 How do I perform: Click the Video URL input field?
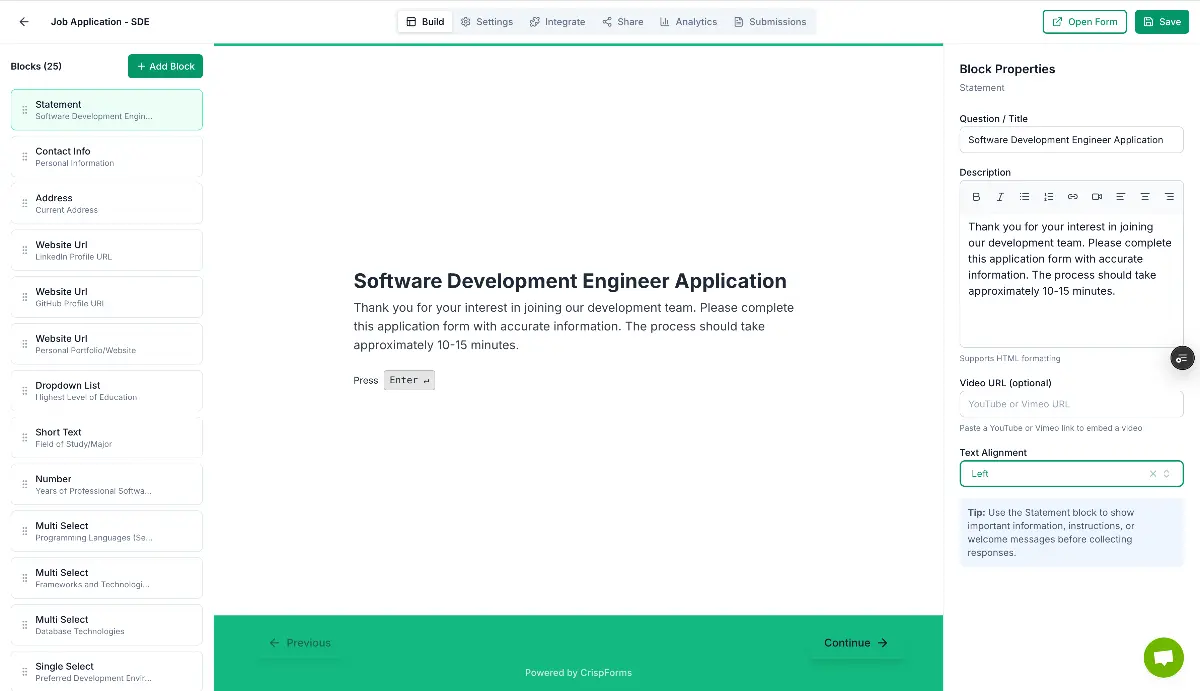[x=1071, y=403]
